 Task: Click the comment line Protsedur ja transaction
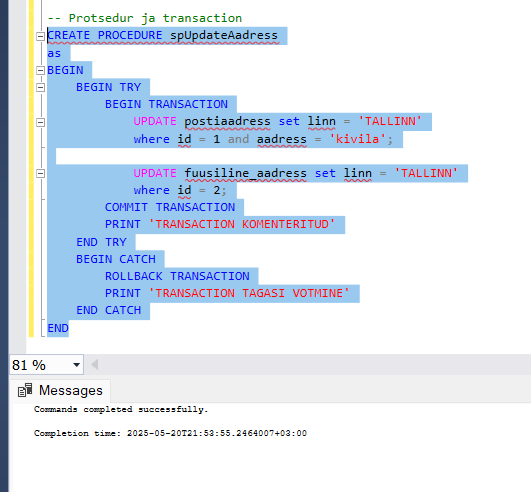pyautogui.click(x=145, y=18)
